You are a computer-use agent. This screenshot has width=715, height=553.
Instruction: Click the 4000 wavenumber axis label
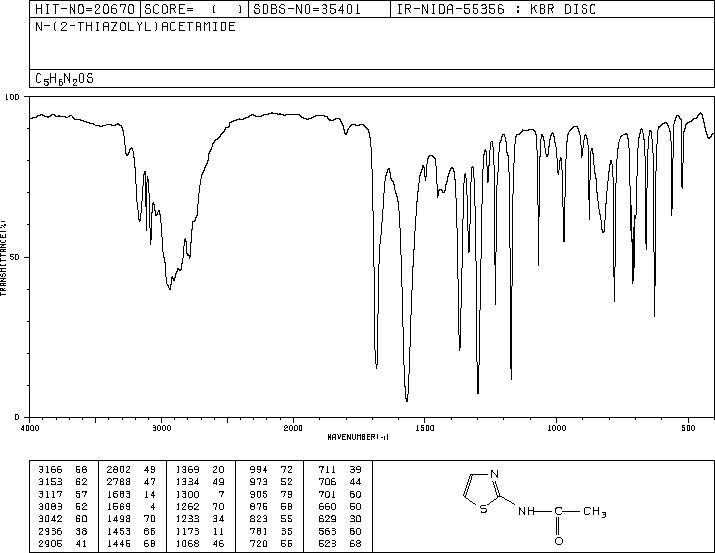tap(30, 428)
